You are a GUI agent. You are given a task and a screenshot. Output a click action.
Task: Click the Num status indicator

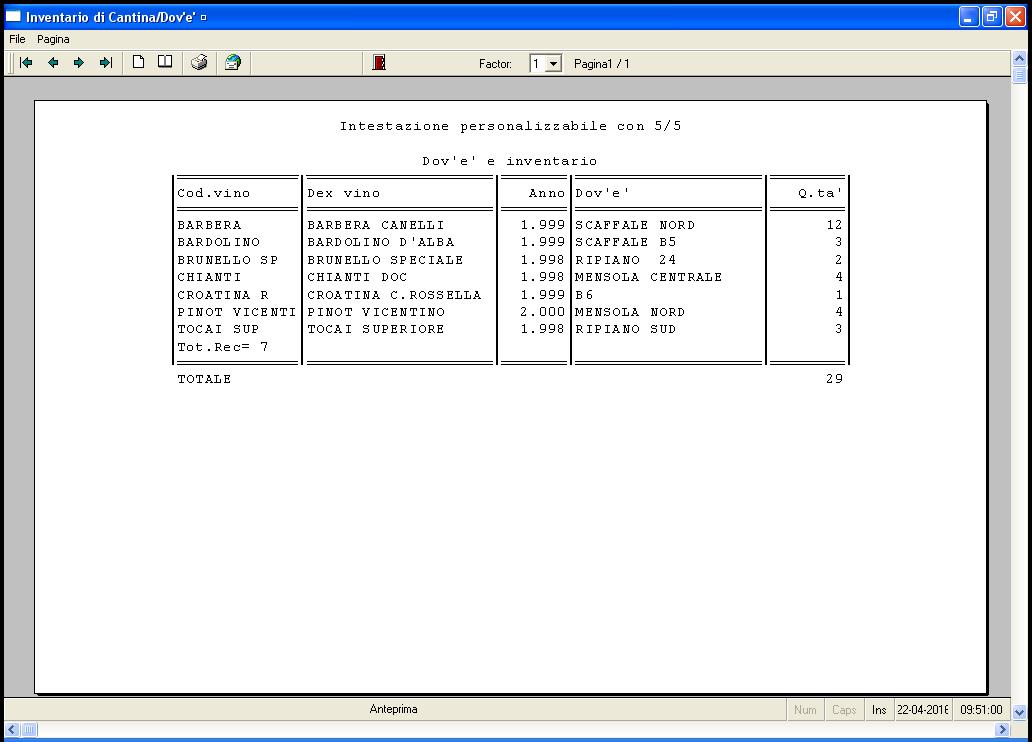[x=805, y=710]
